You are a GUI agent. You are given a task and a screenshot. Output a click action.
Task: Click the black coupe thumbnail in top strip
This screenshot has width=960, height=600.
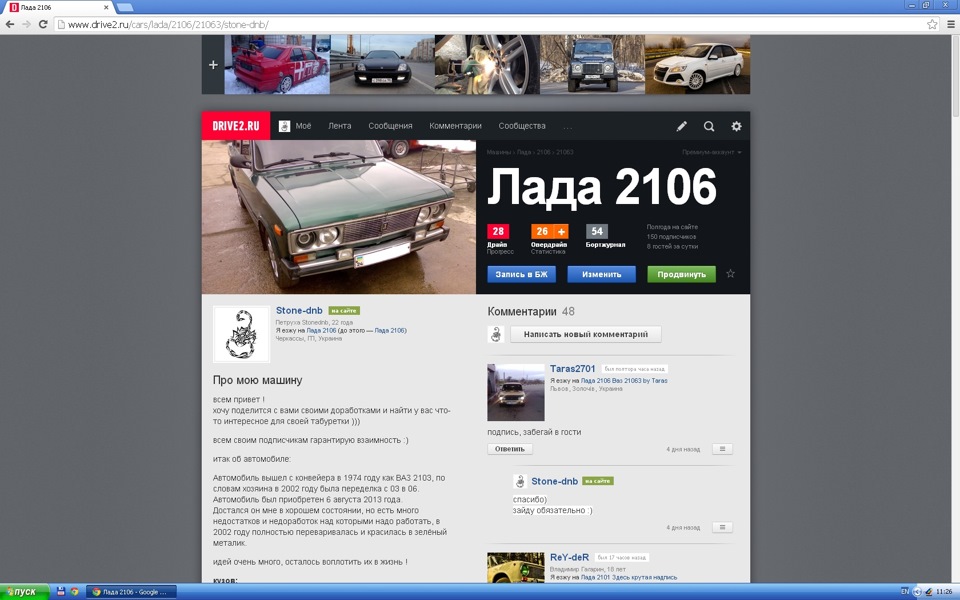(383, 65)
